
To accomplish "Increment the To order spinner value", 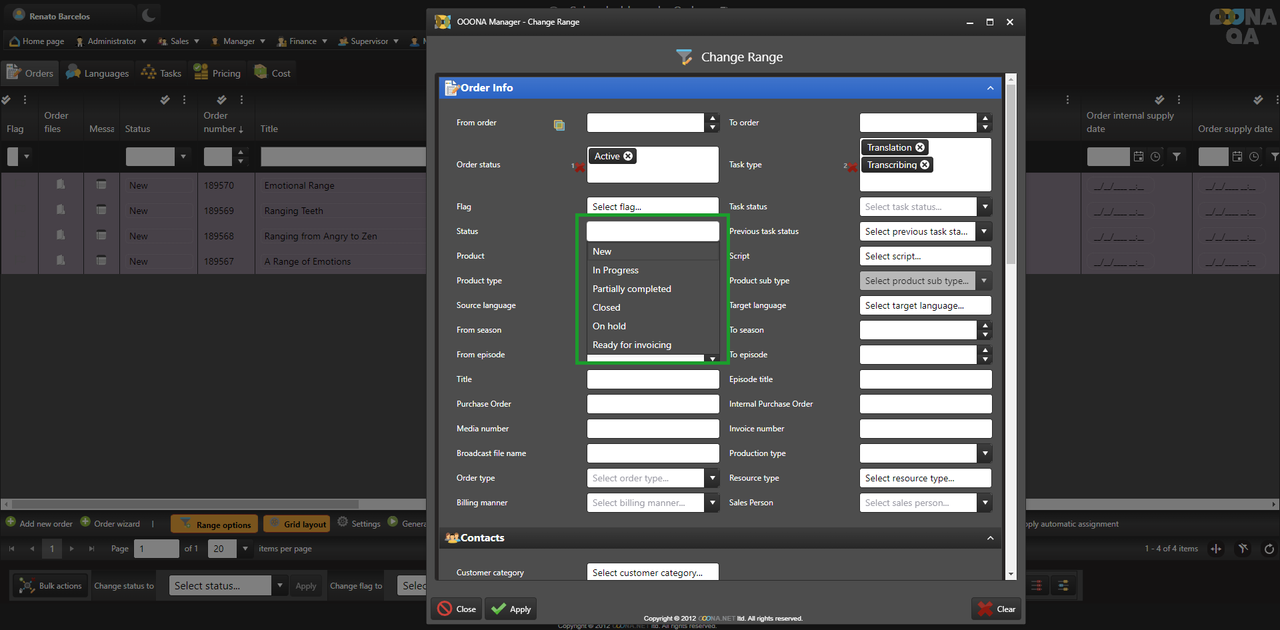I will (x=985, y=118).
